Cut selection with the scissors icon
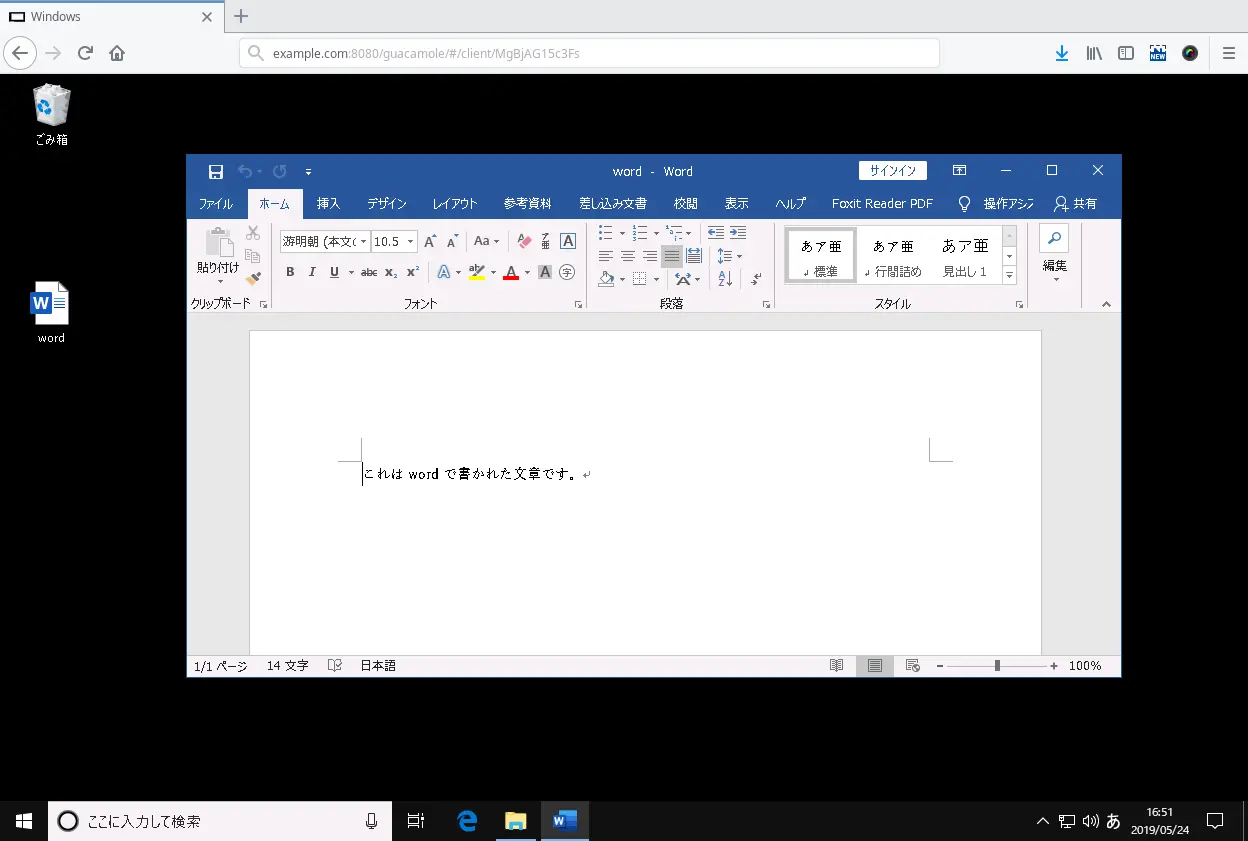 pos(253,233)
